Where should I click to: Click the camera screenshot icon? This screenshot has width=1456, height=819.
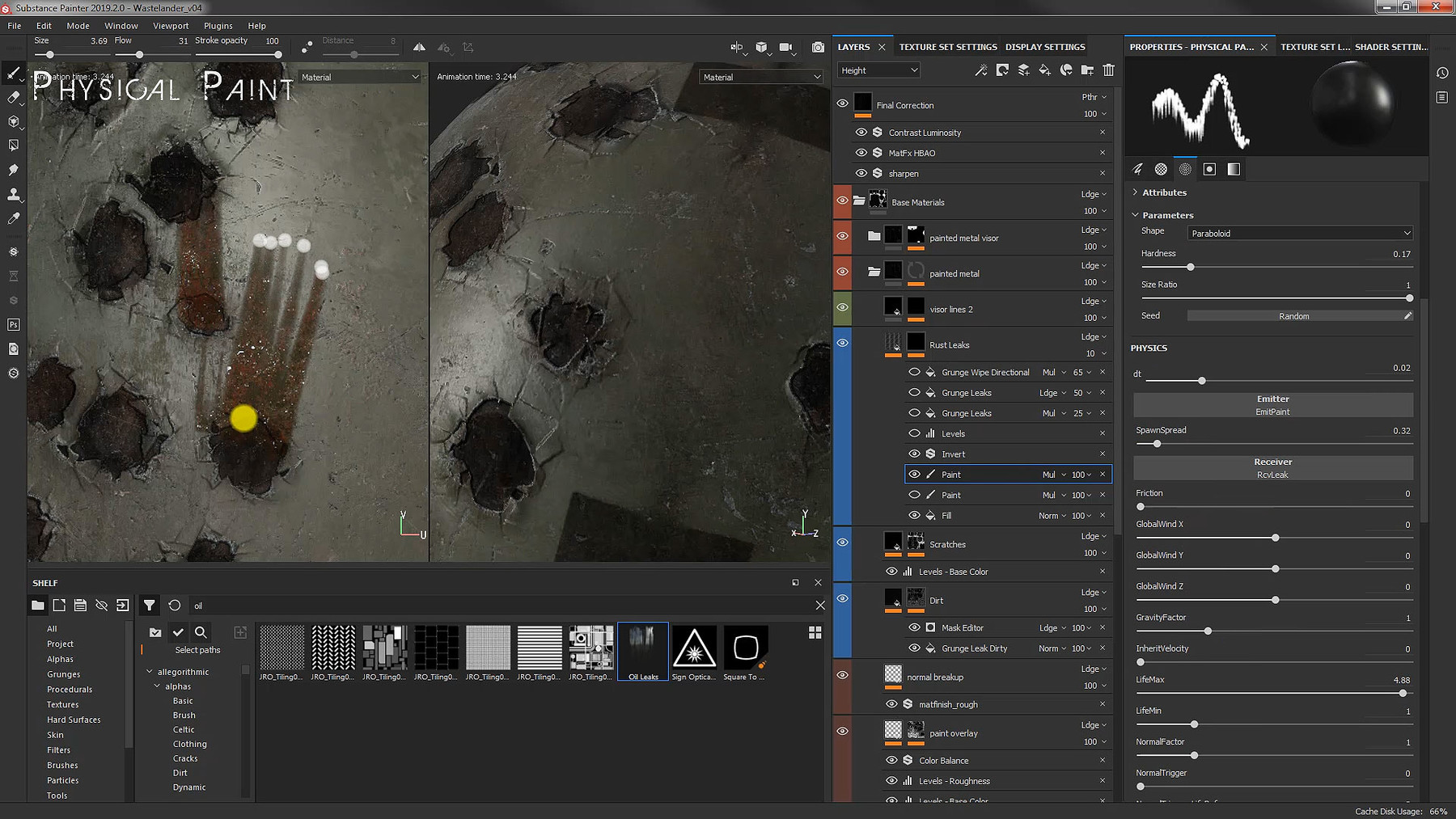[x=818, y=48]
